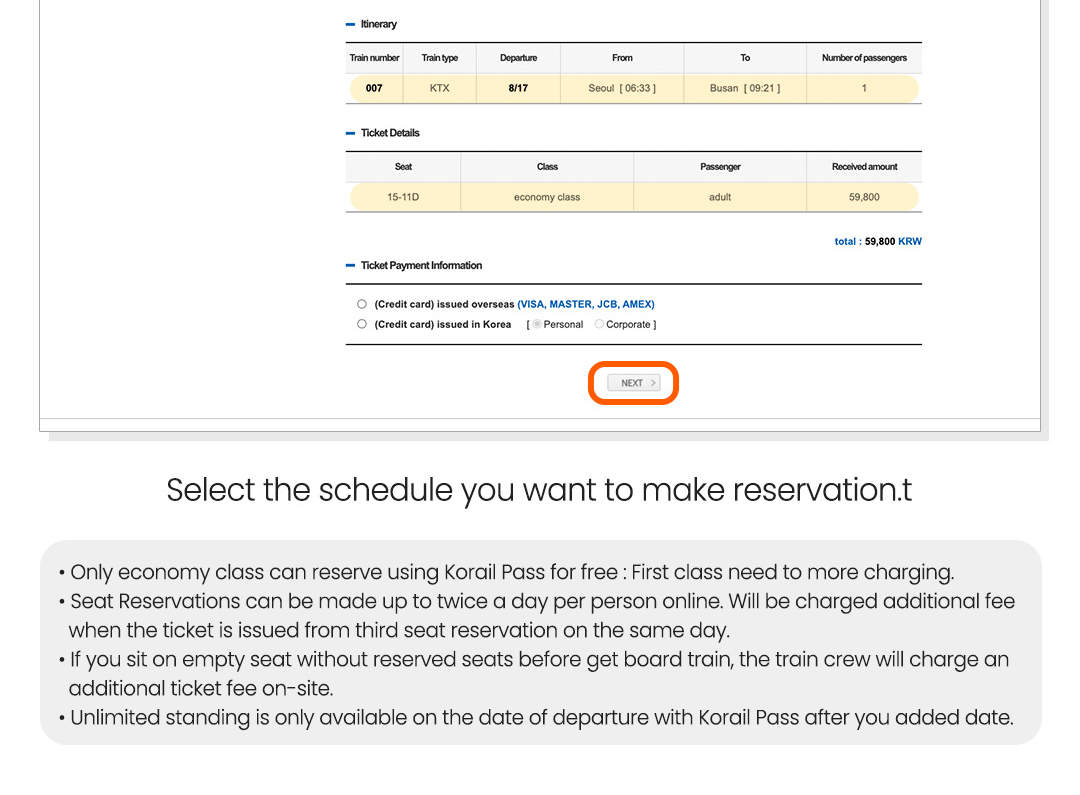Click the total 59,800 KRW text
The height and width of the screenshot is (795, 1080).
pyautogui.click(x=877, y=242)
